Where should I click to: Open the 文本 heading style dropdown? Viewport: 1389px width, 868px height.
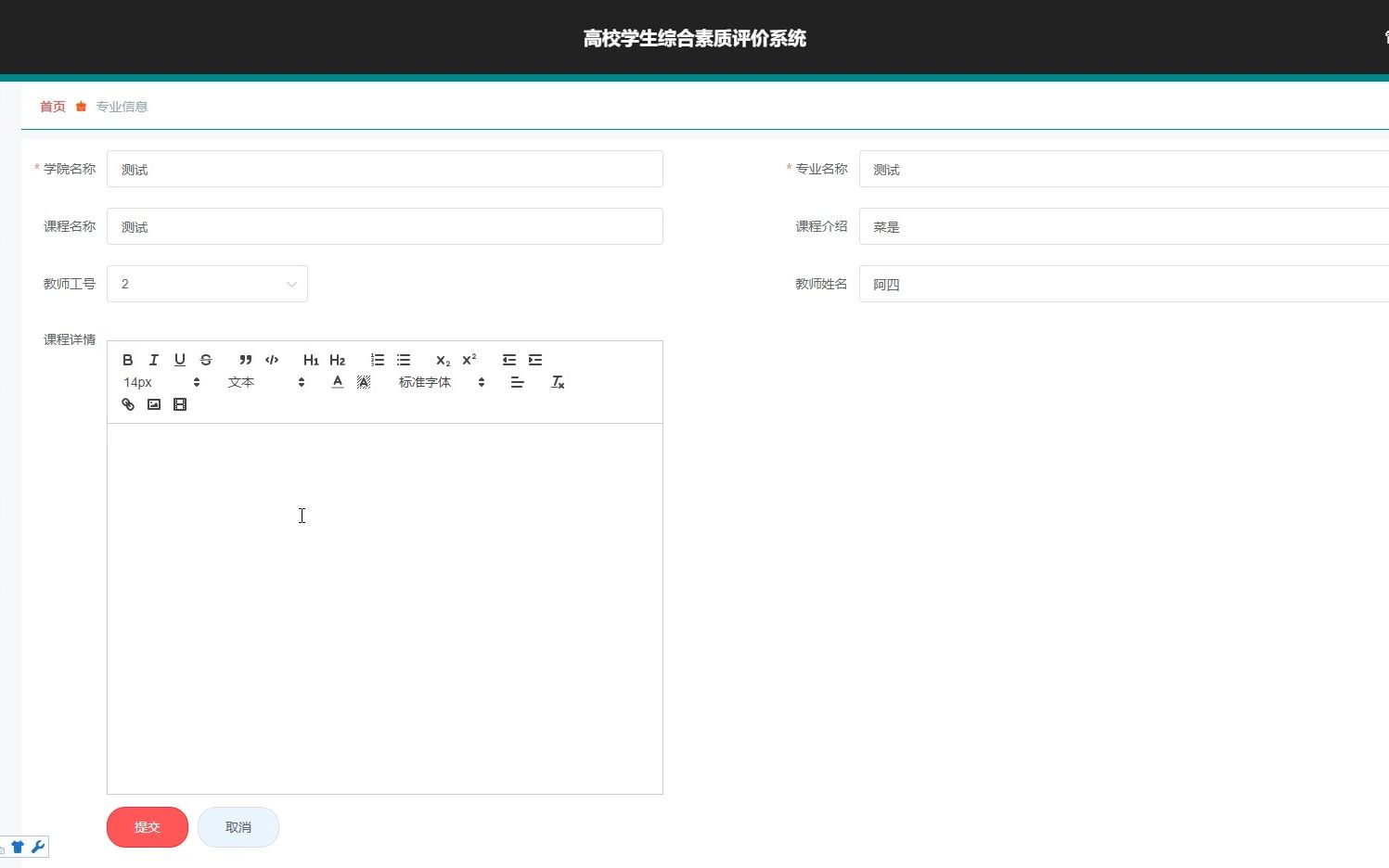[x=266, y=382]
